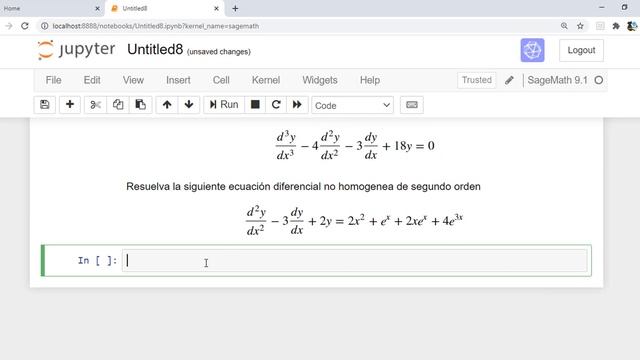Restart kernel and run all icon

click(x=297, y=105)
